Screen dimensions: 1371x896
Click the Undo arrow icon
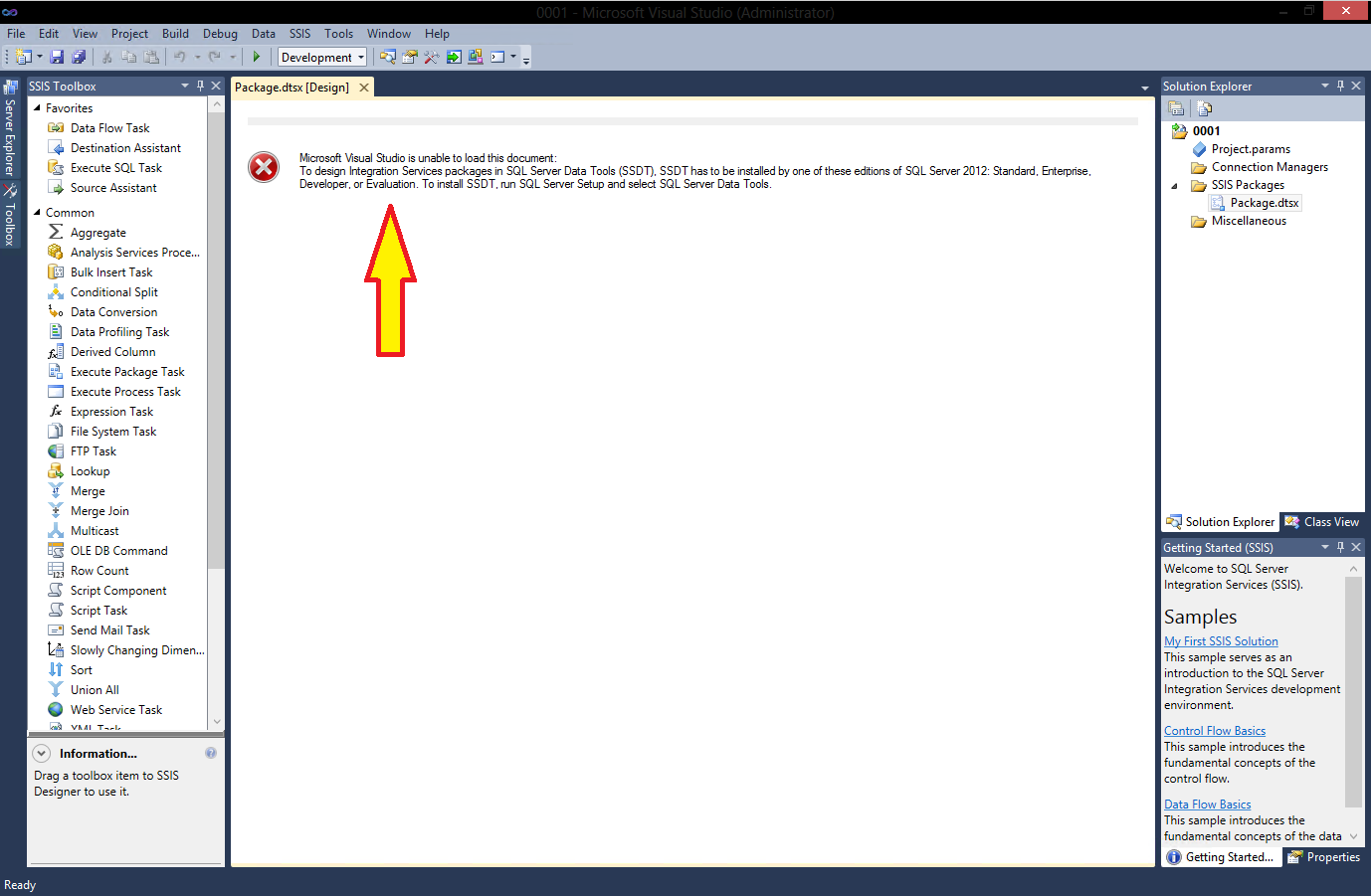(180, 57)
